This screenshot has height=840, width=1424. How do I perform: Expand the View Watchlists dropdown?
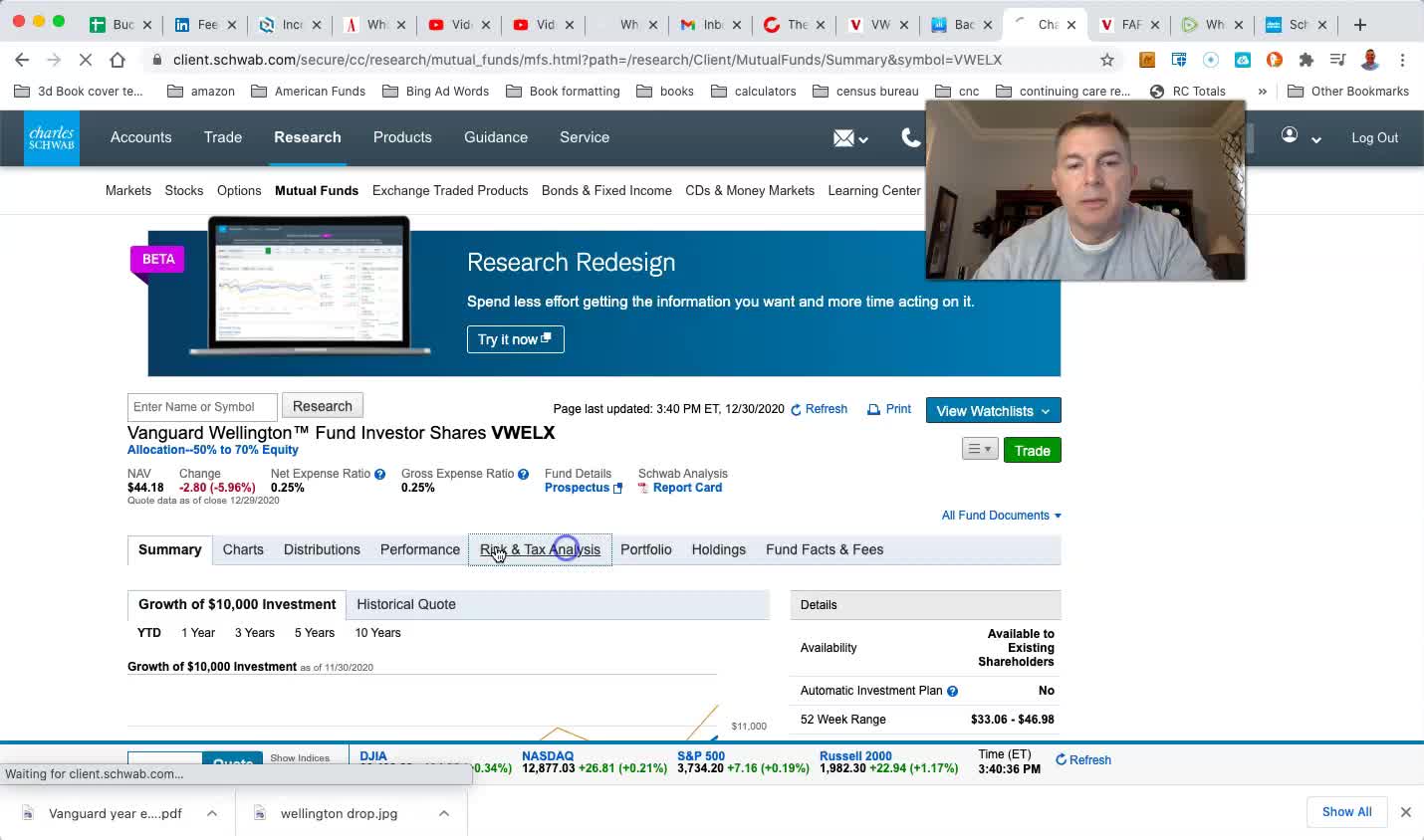(x=993, y=411)
